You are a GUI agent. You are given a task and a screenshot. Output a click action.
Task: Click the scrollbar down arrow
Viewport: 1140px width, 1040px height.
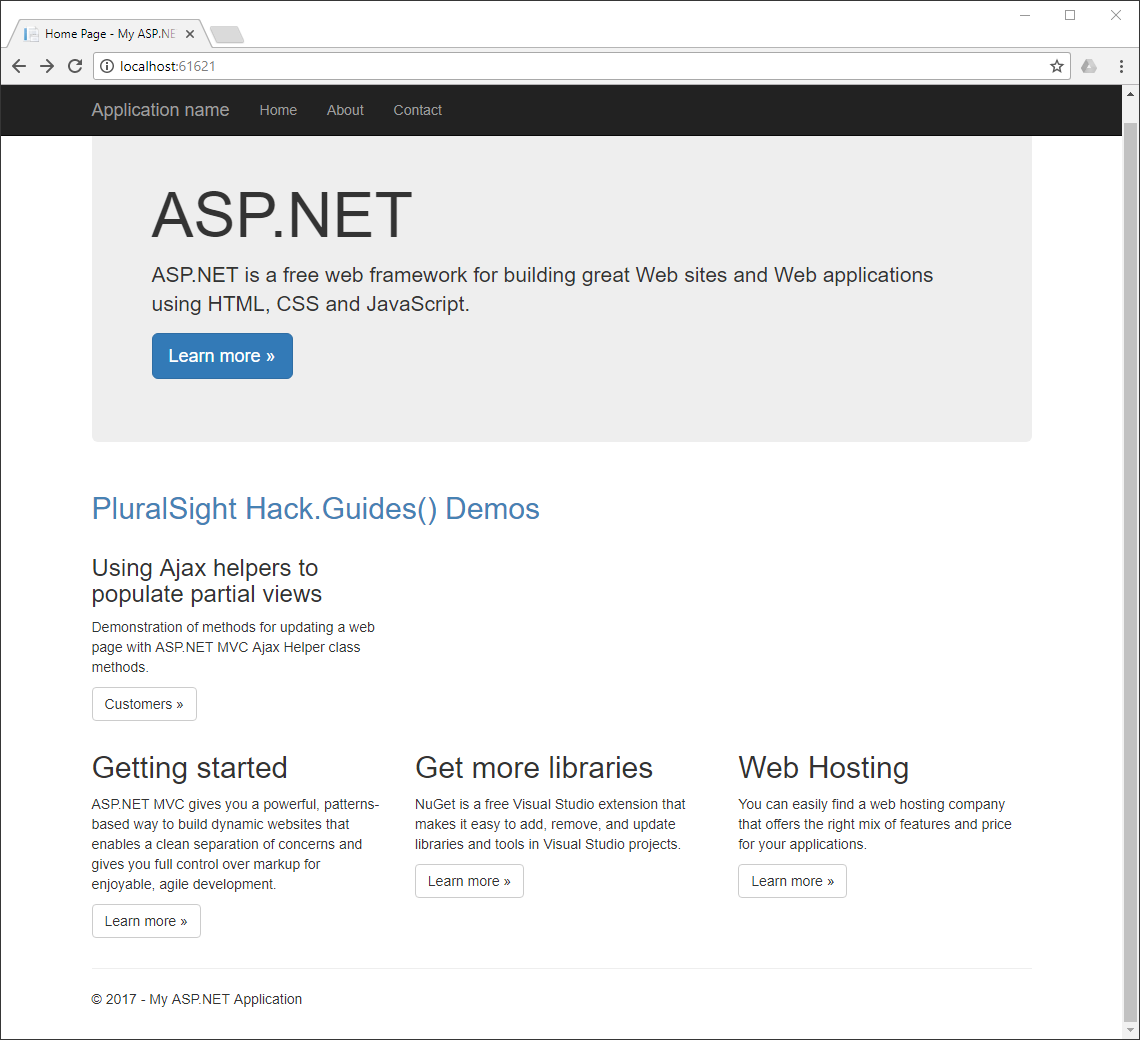[1130, 1031]
